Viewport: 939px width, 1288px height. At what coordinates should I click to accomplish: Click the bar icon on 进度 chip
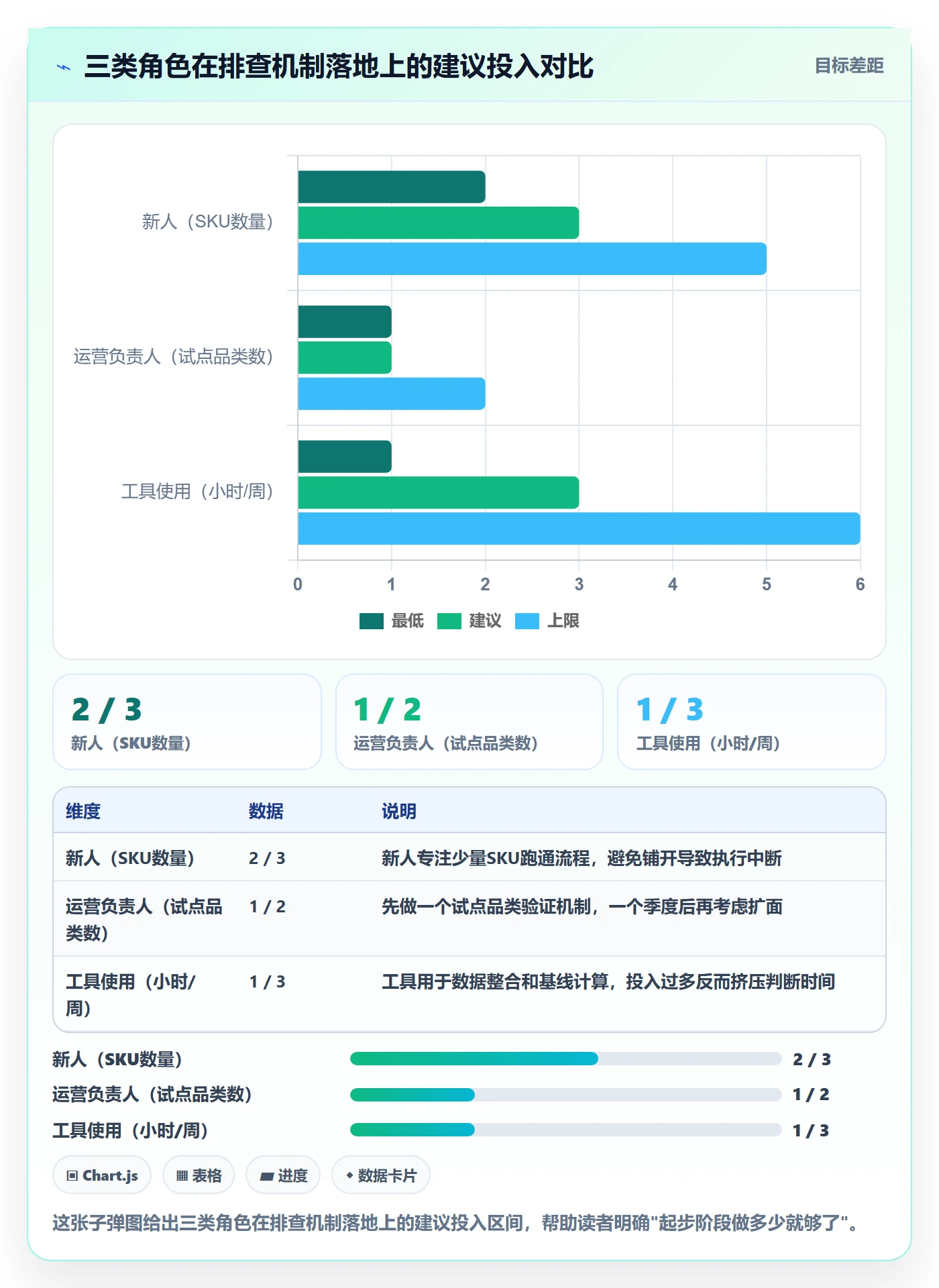267,1176
